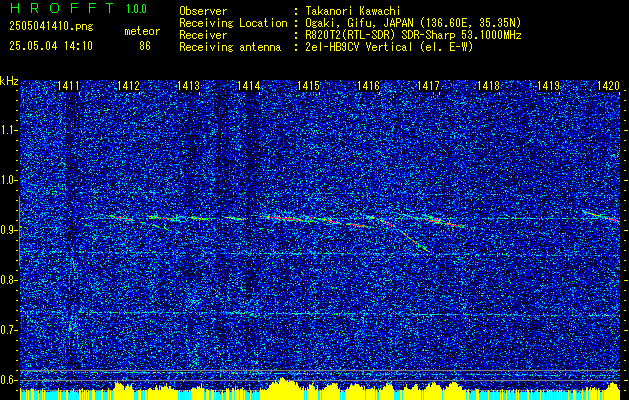Click filename 2505041410.png

point(51,27)
